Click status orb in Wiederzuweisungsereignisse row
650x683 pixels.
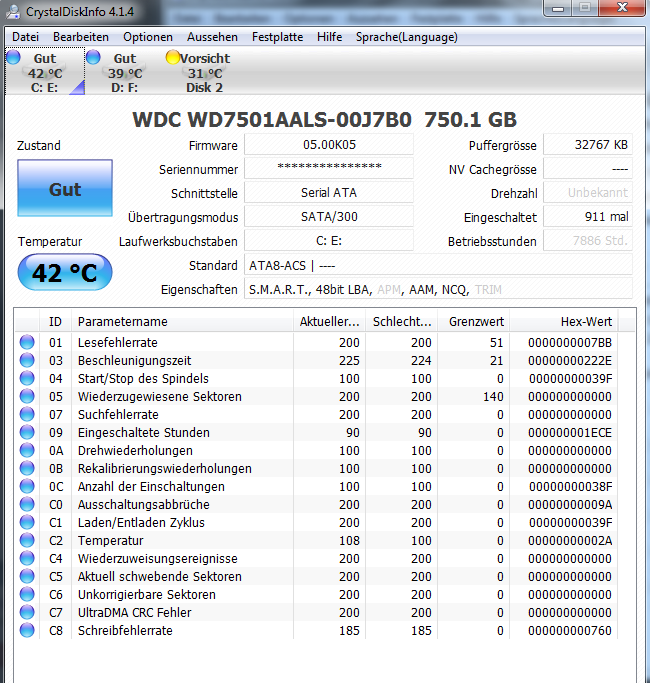(x=27, y=558)
